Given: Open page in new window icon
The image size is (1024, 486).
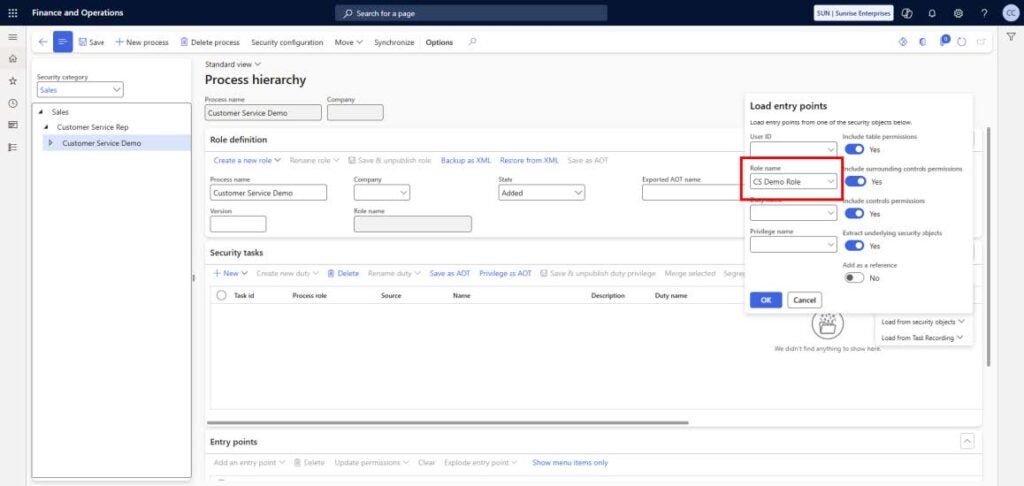Looking at the screenshot, I should (980, 42).
